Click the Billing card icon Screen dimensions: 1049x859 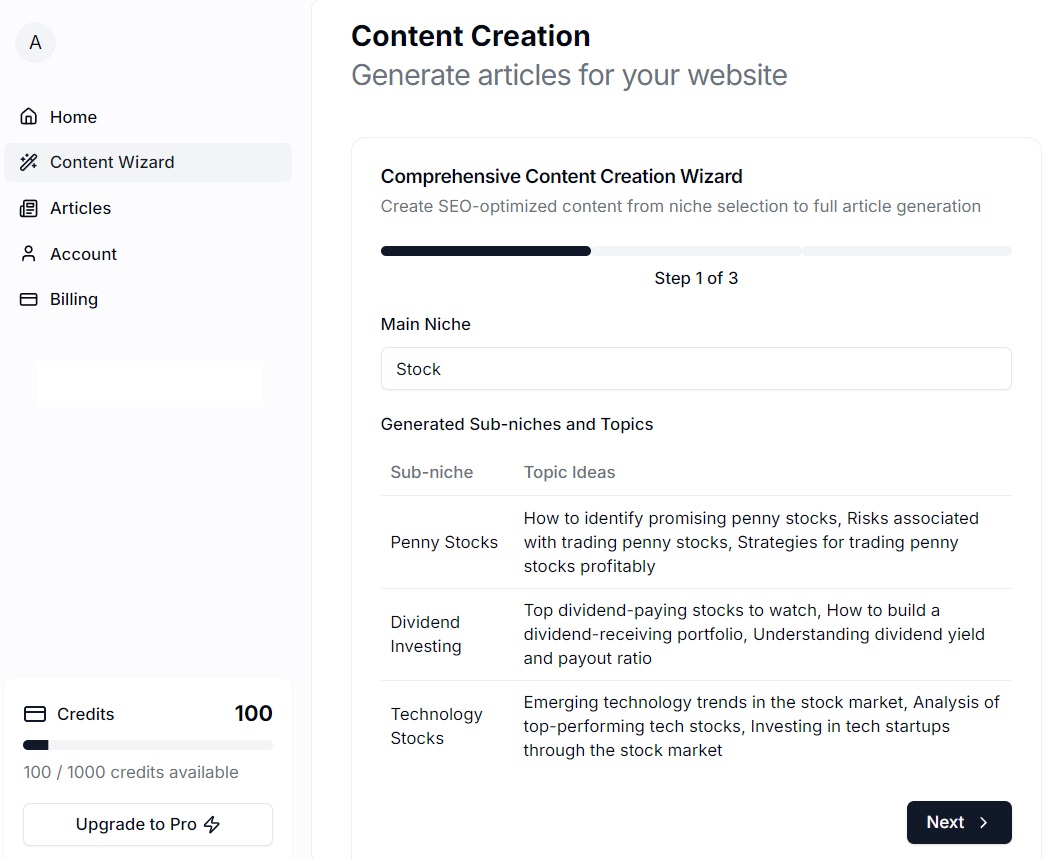pos(28,299)
